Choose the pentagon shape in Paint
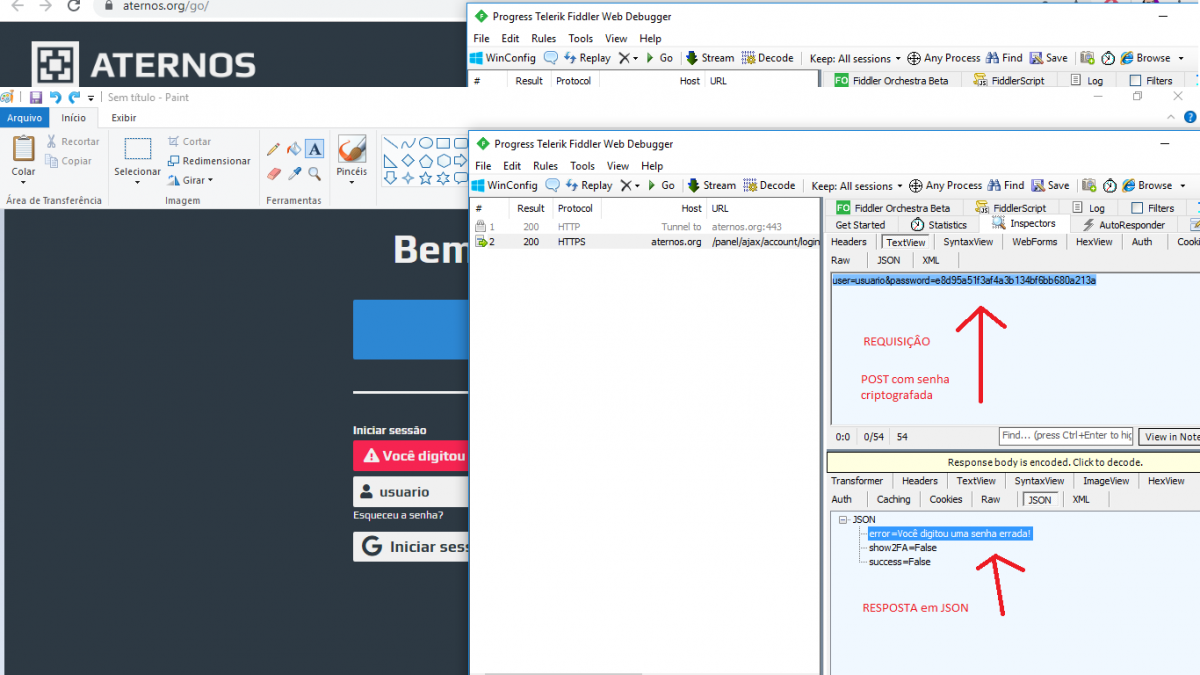This screenshot has height=675, width=1200. point(426,160)
